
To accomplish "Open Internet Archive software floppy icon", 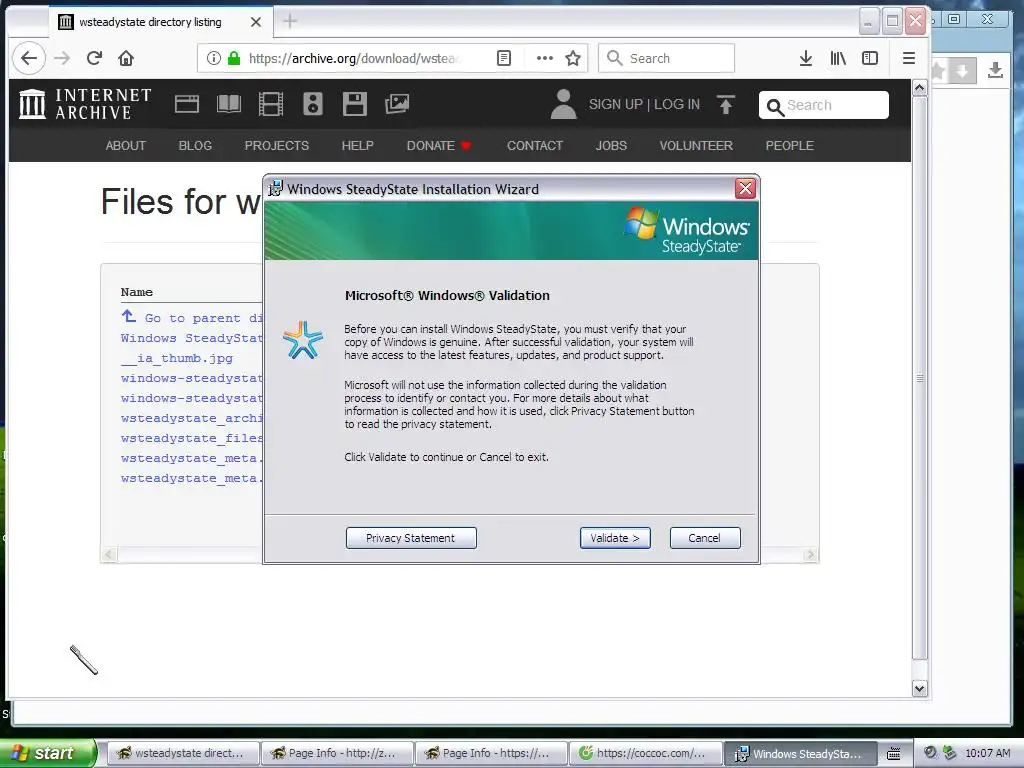I will 355,104.
